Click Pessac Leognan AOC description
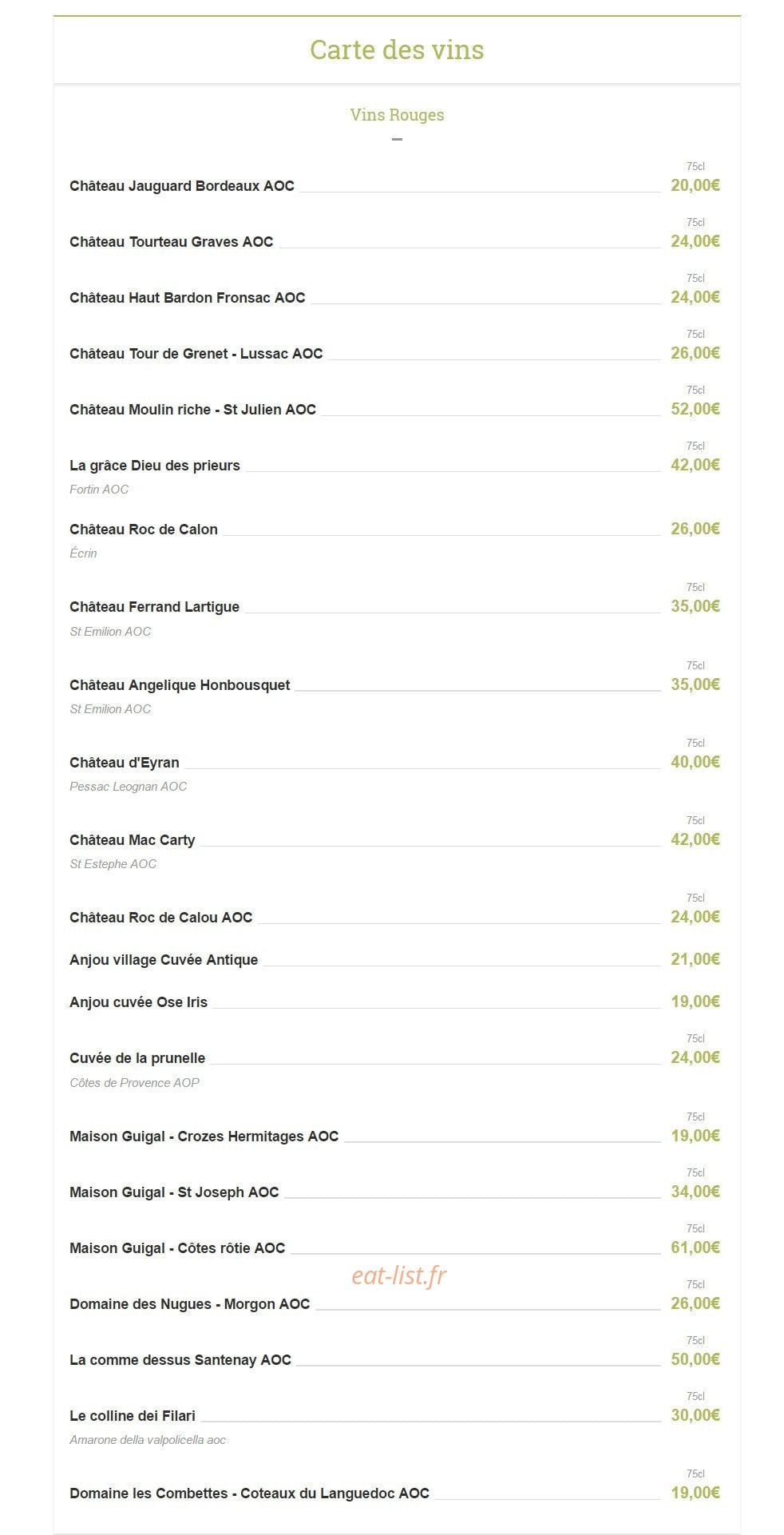The height and width of the screenshot is (1535, 784). [129, 787]
